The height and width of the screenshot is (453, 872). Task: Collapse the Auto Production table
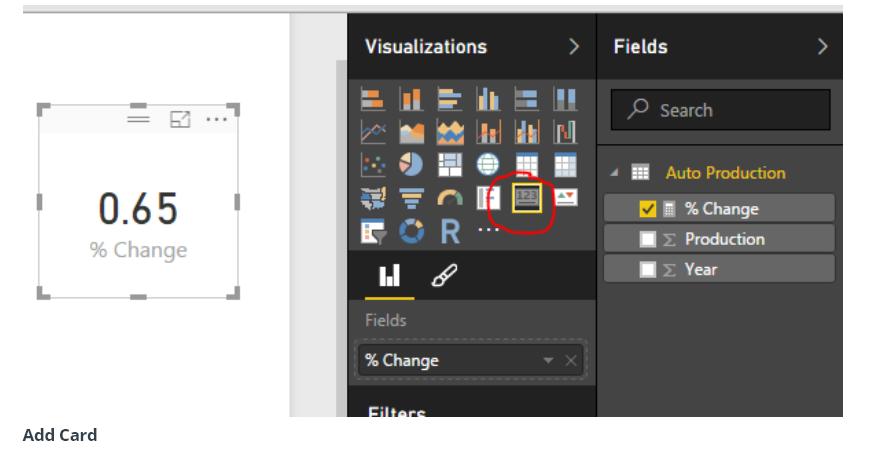(616, 173)
